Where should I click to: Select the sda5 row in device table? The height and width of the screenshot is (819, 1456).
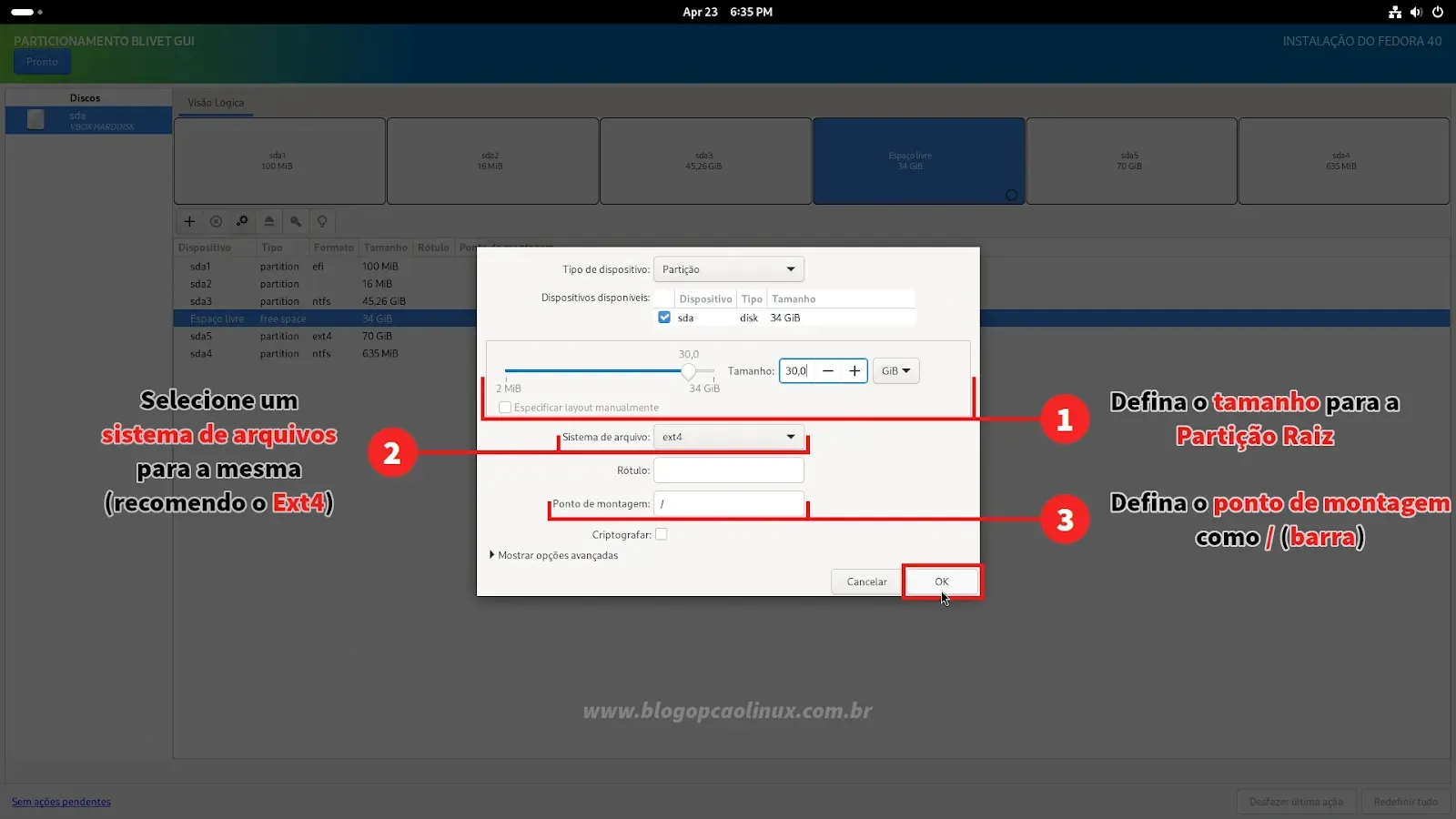[x=325, y=336]
